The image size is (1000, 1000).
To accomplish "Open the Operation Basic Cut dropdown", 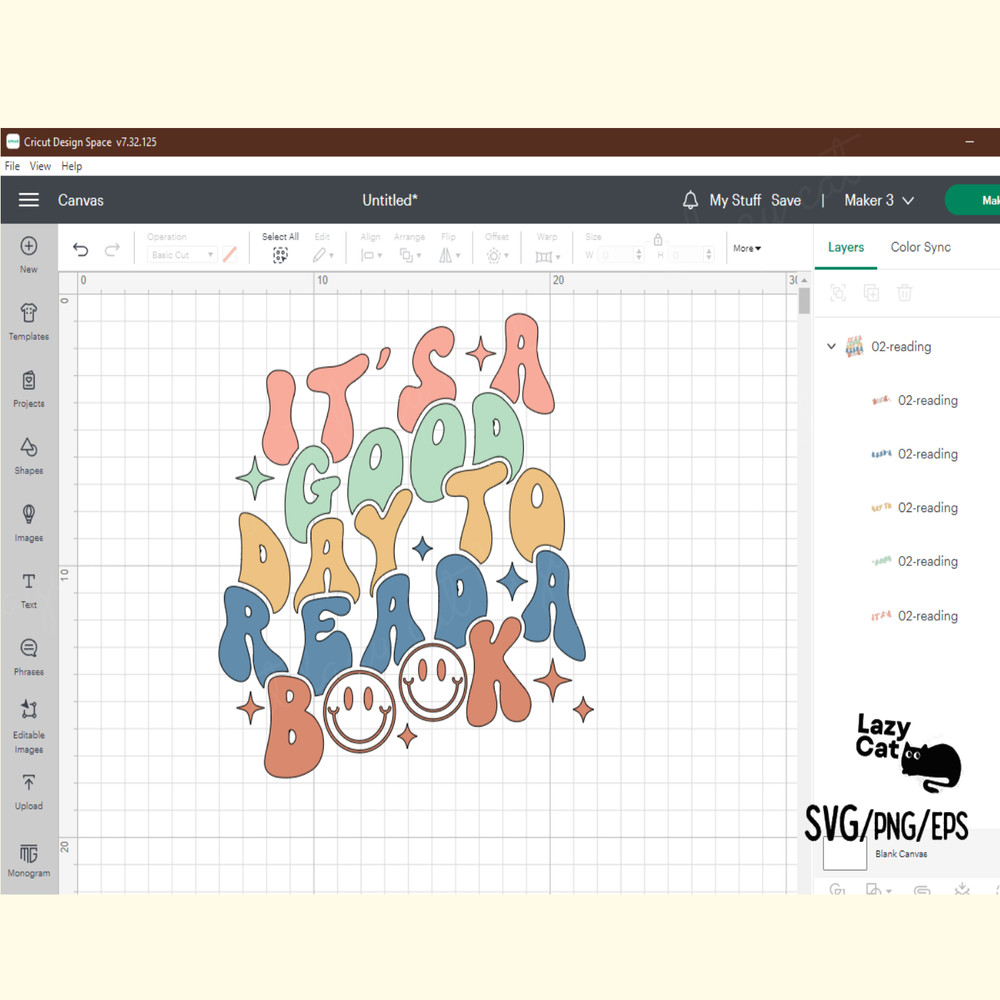I will pos(181,255).
